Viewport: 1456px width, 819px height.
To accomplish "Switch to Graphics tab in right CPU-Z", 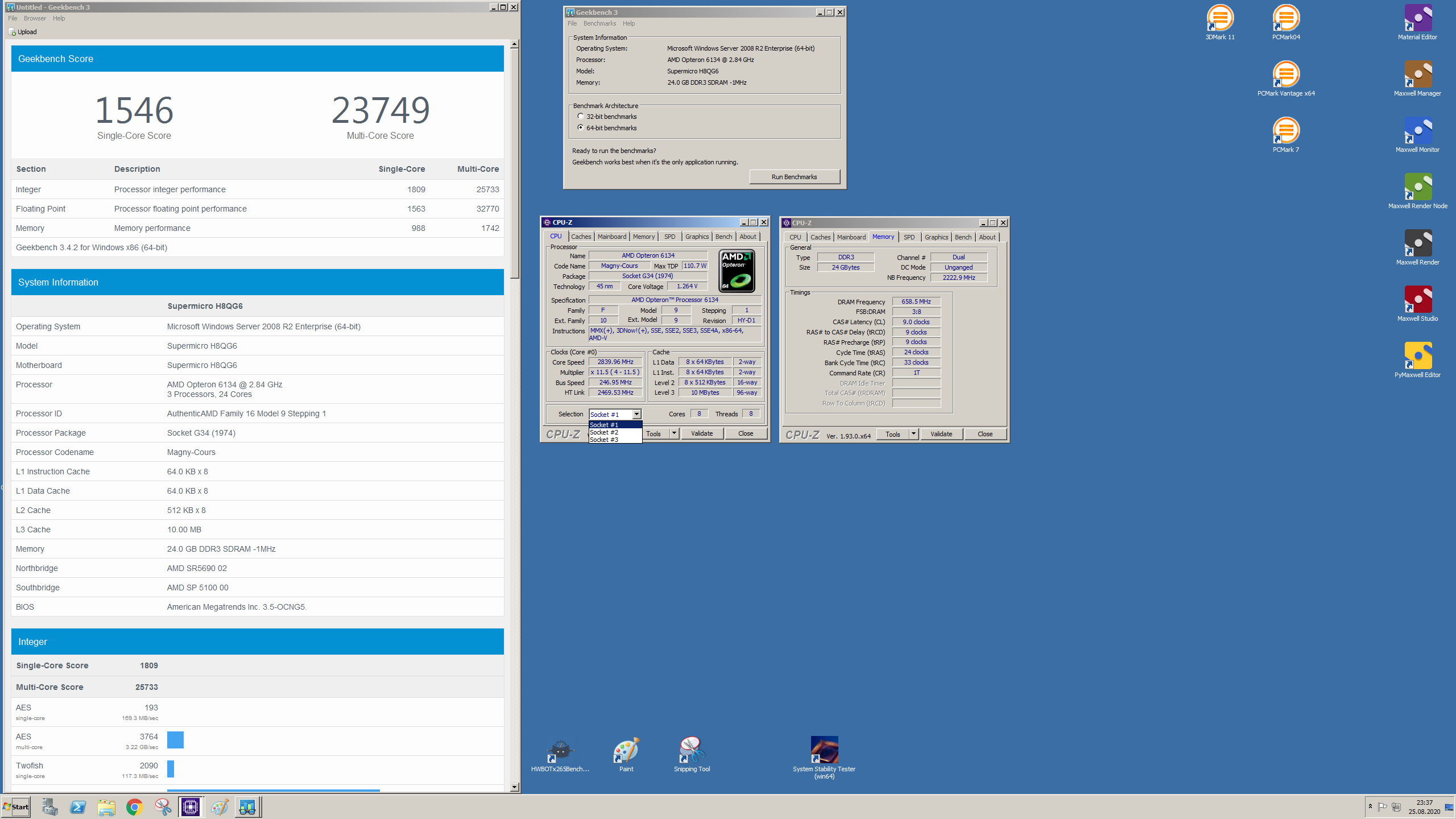I will pyautogui.click(x=936, y=237).
